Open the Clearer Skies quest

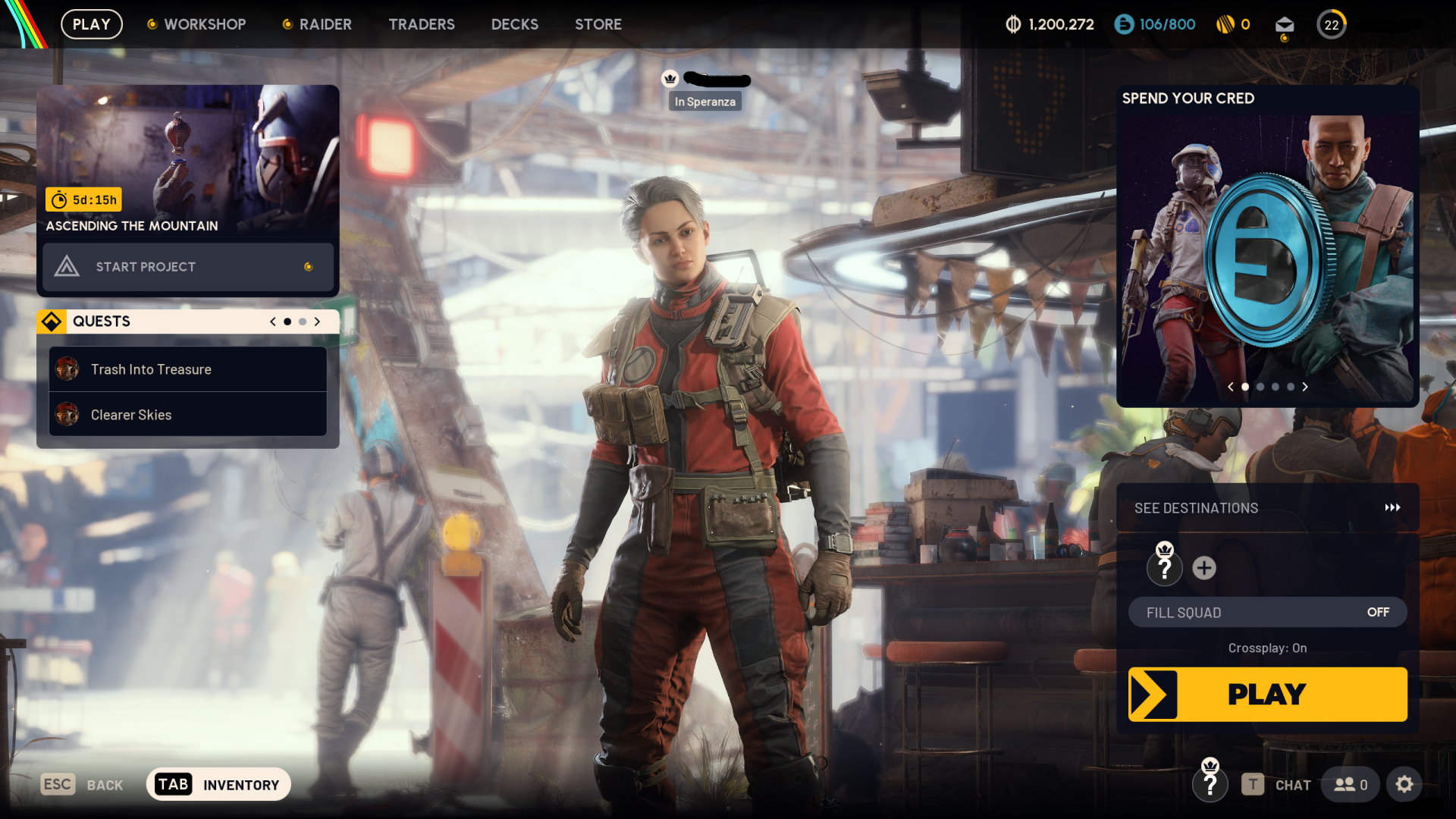[x=188, y=415]
